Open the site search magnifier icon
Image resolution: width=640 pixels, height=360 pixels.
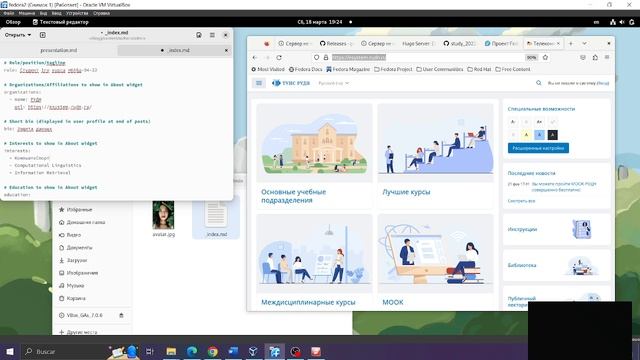[x=539, y=83]
